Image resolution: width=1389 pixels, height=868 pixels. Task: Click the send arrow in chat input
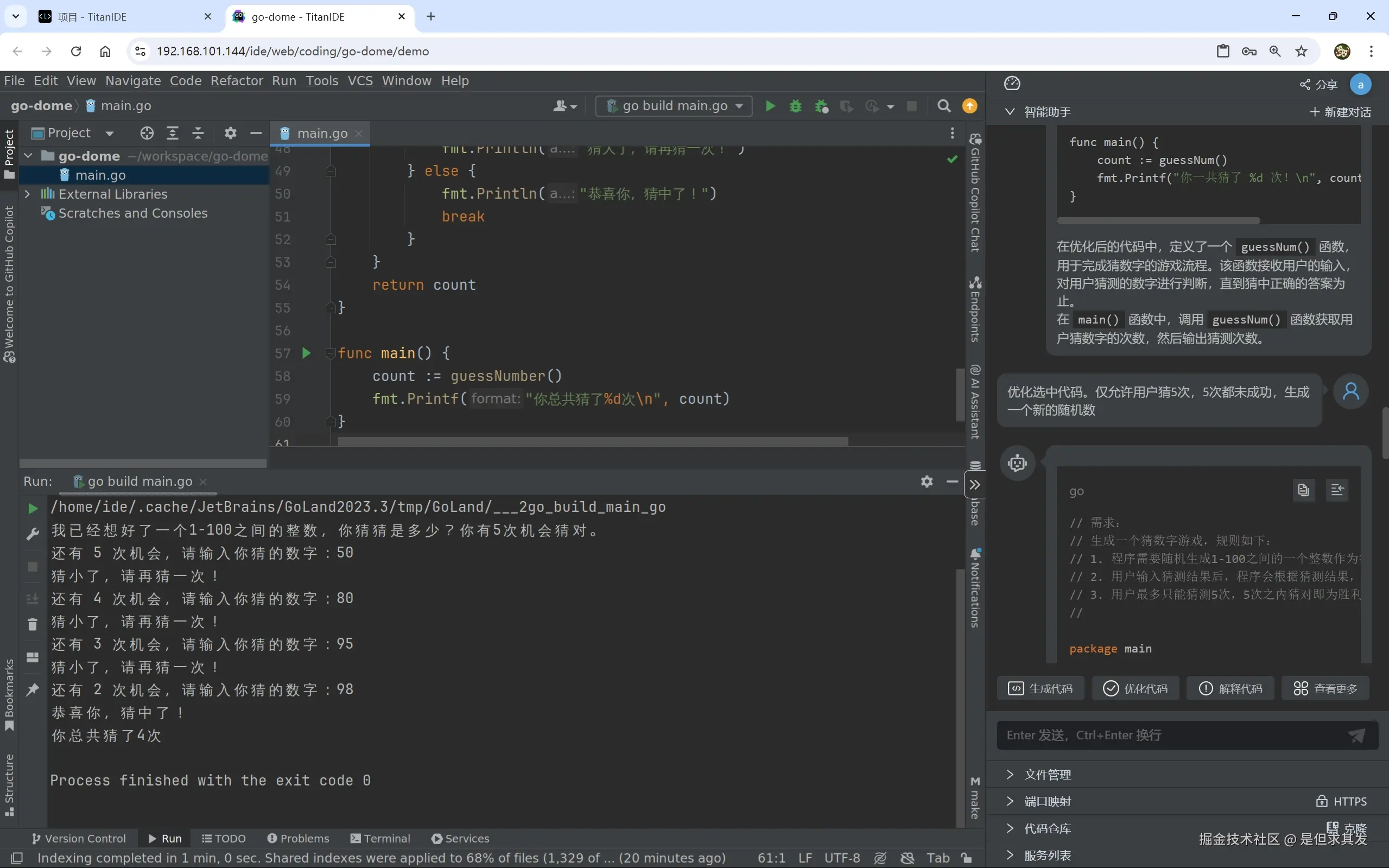(x=1357, y=736)
